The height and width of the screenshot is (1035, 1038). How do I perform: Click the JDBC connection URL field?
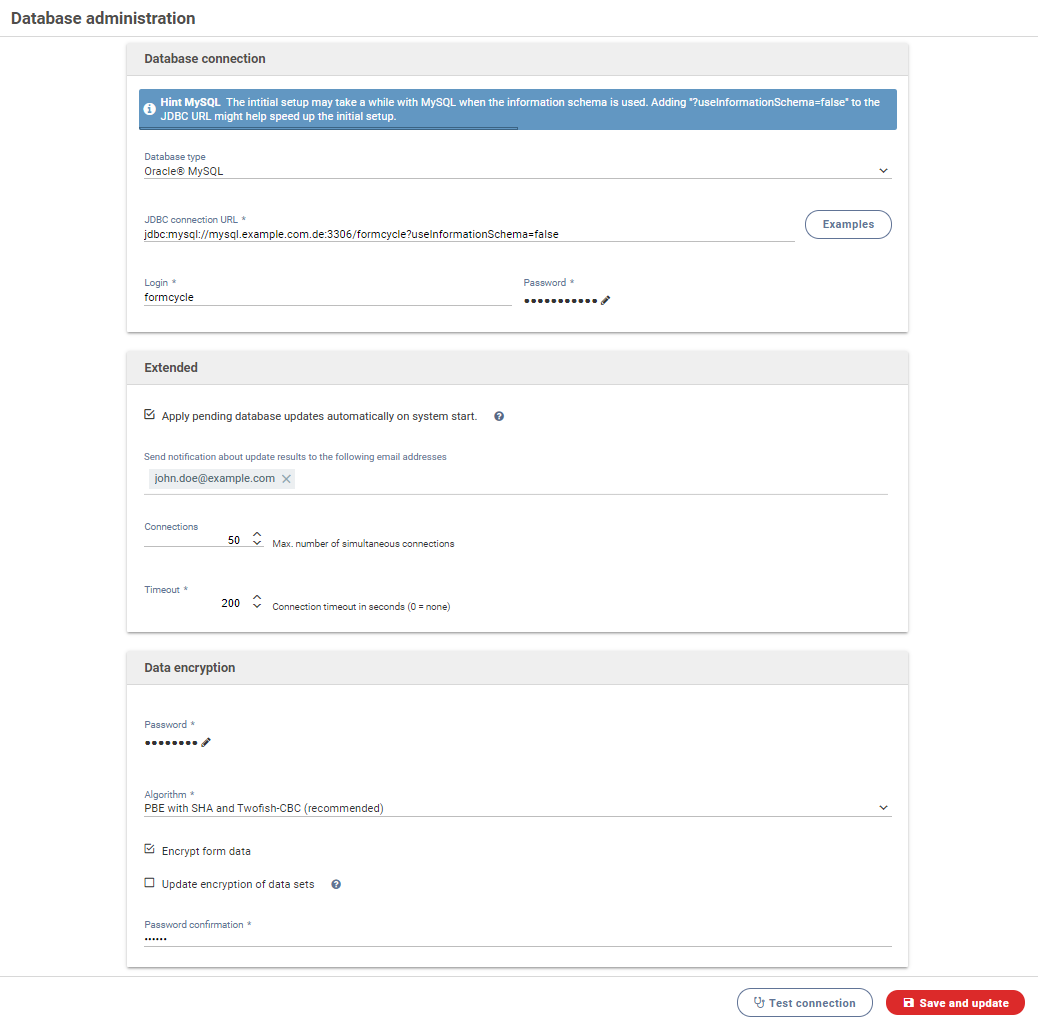[x=468, y=234]
